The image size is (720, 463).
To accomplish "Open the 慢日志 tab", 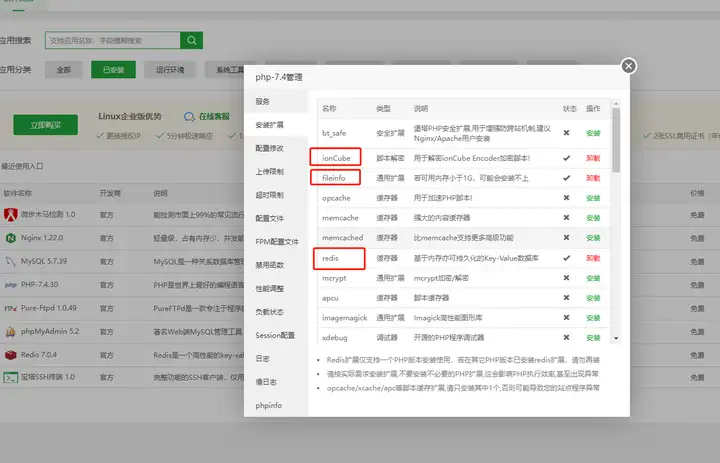I will point(276,382).
